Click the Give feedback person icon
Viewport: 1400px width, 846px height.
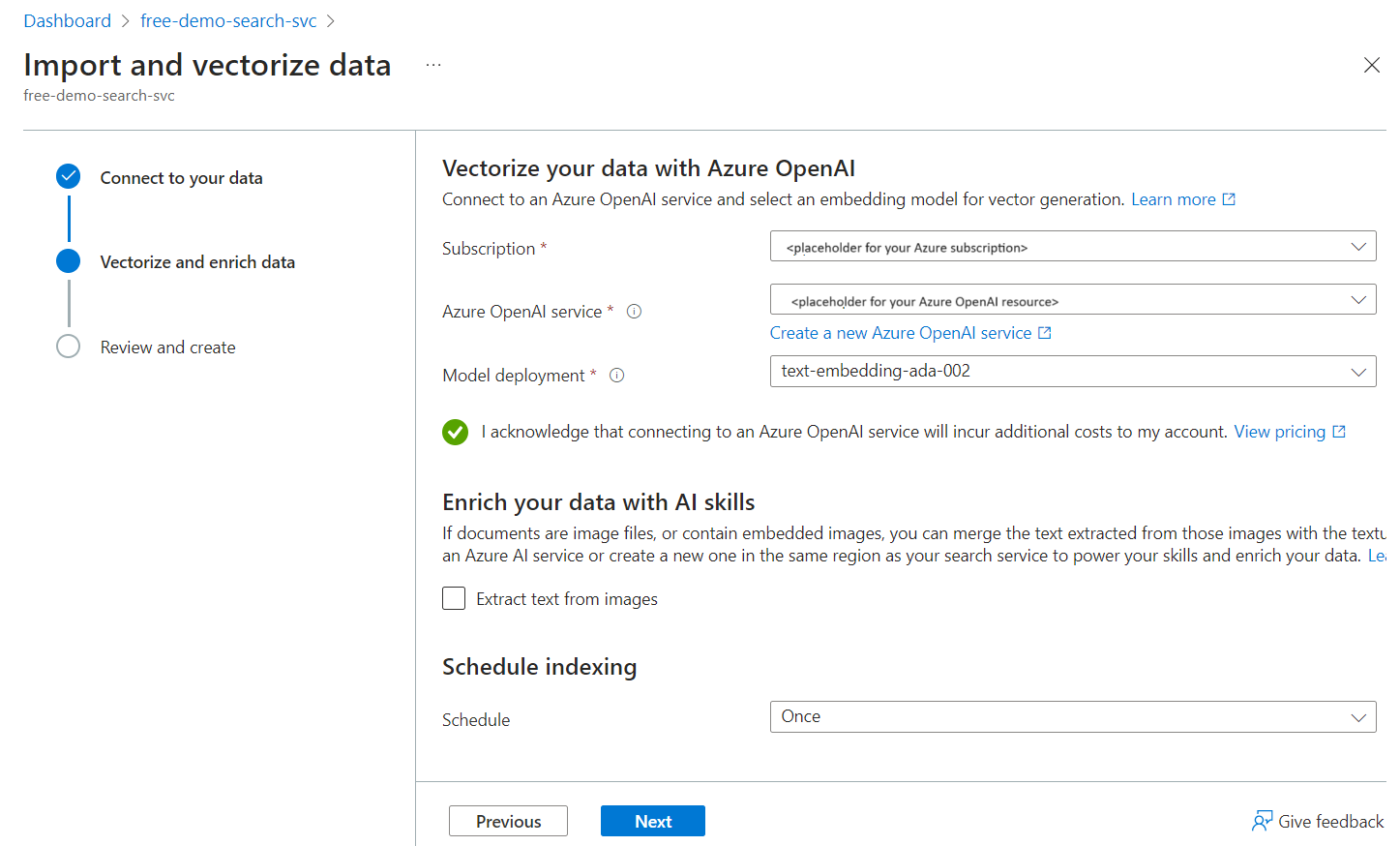1262,821
